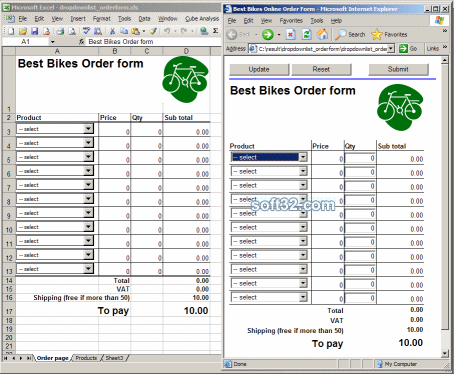This screenshot has width=454, height=374.
Task: Click the last Qty input field in web form
Action: click(360, 298)
